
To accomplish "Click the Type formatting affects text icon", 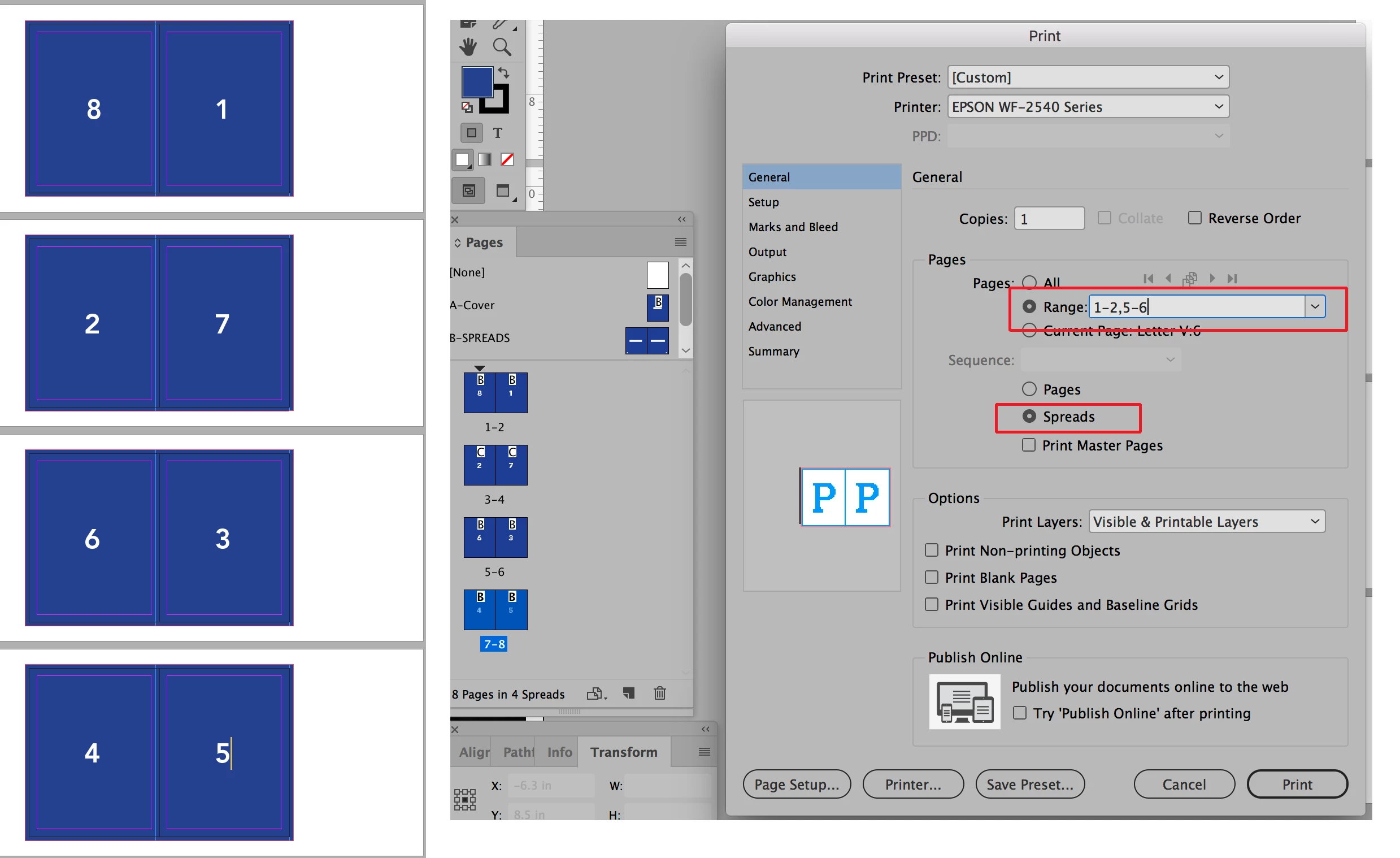I will pos(498,133).
